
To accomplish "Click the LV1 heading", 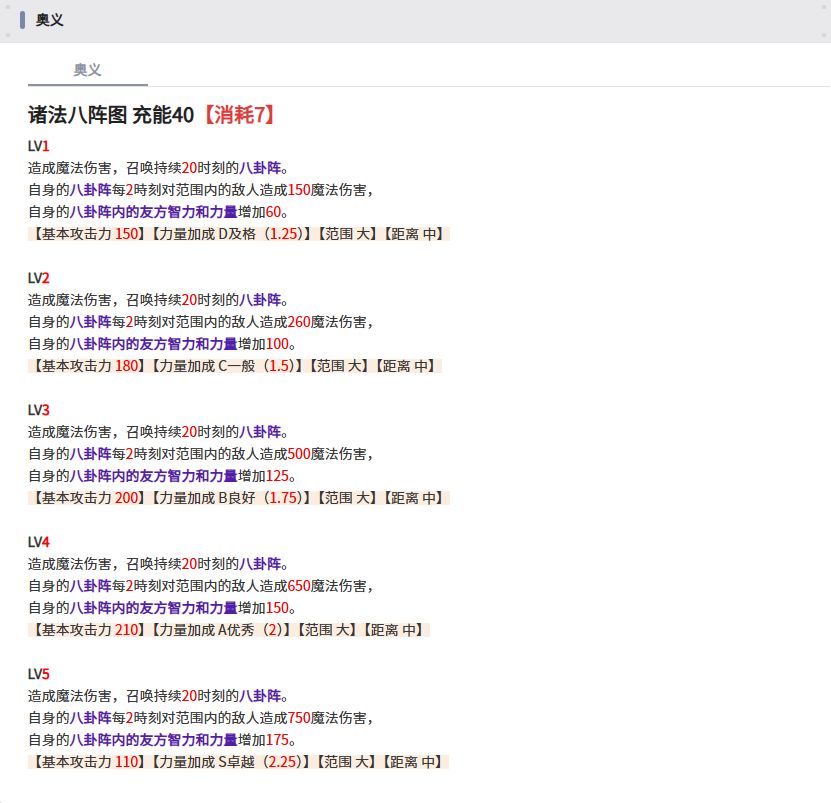I will [x=39, y=146].
